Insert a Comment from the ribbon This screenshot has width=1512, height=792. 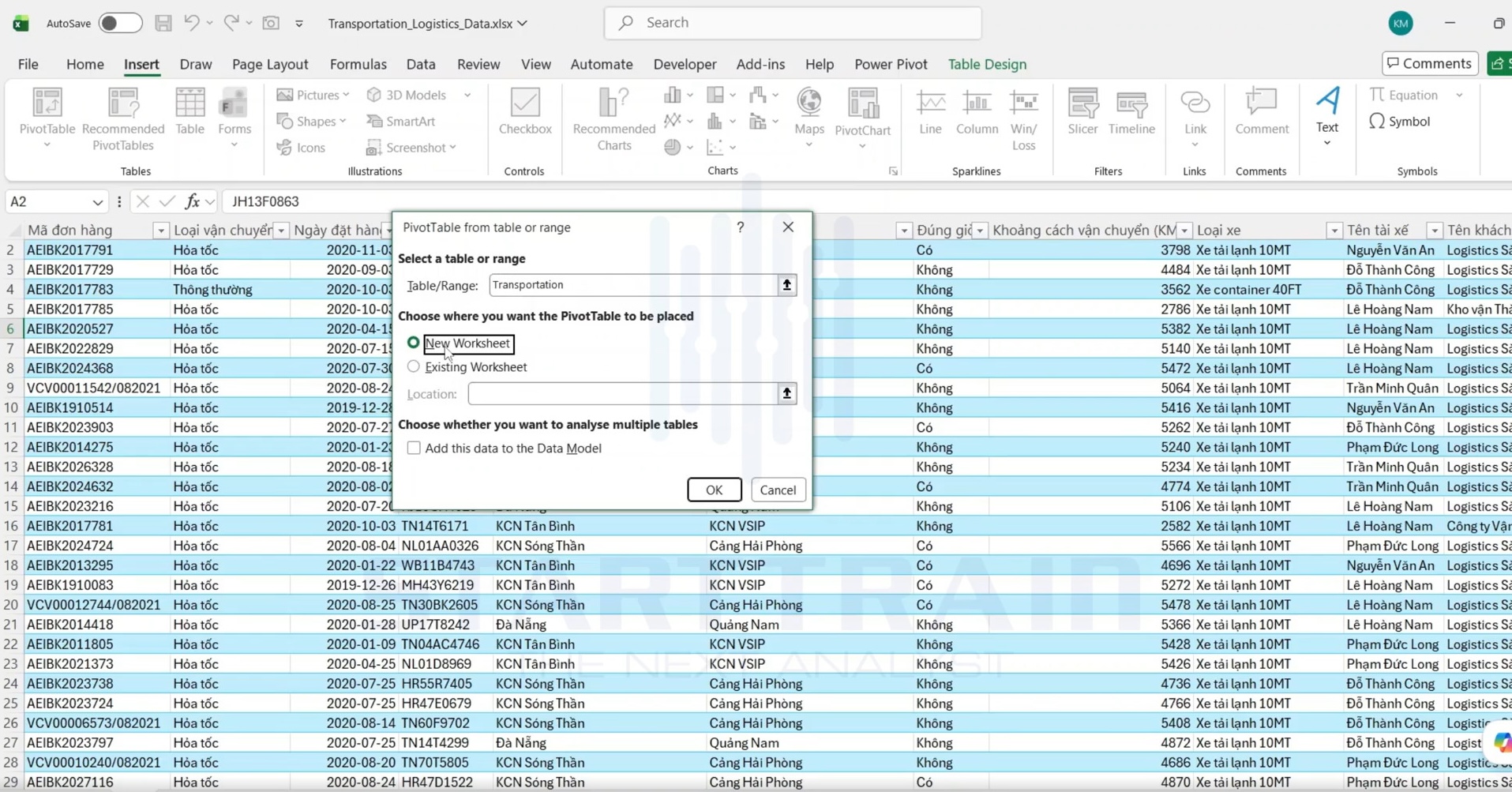pyautogui.click(x=1261, y=112)
